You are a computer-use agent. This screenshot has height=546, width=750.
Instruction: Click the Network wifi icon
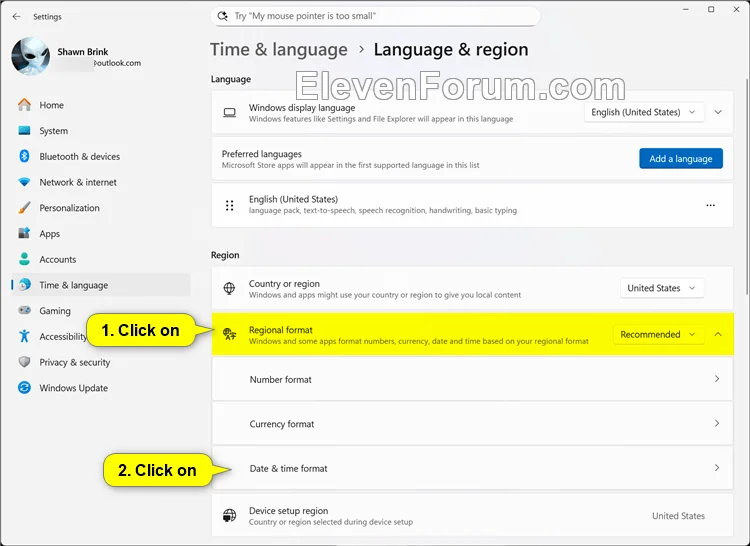tap(24, 182)
